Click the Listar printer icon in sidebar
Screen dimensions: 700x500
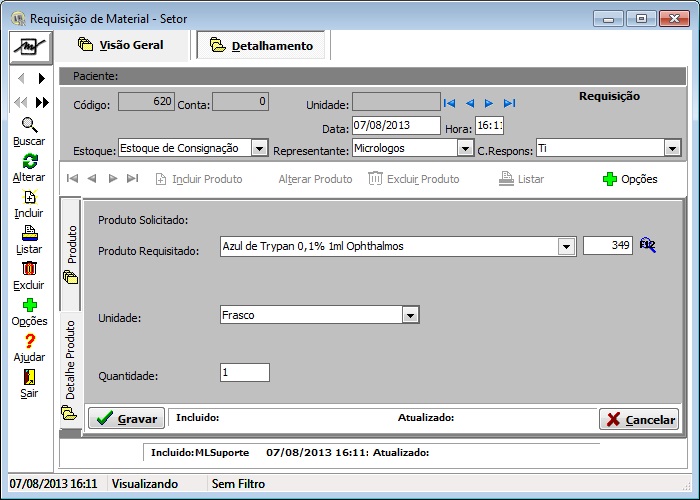[x=29, y=233]
